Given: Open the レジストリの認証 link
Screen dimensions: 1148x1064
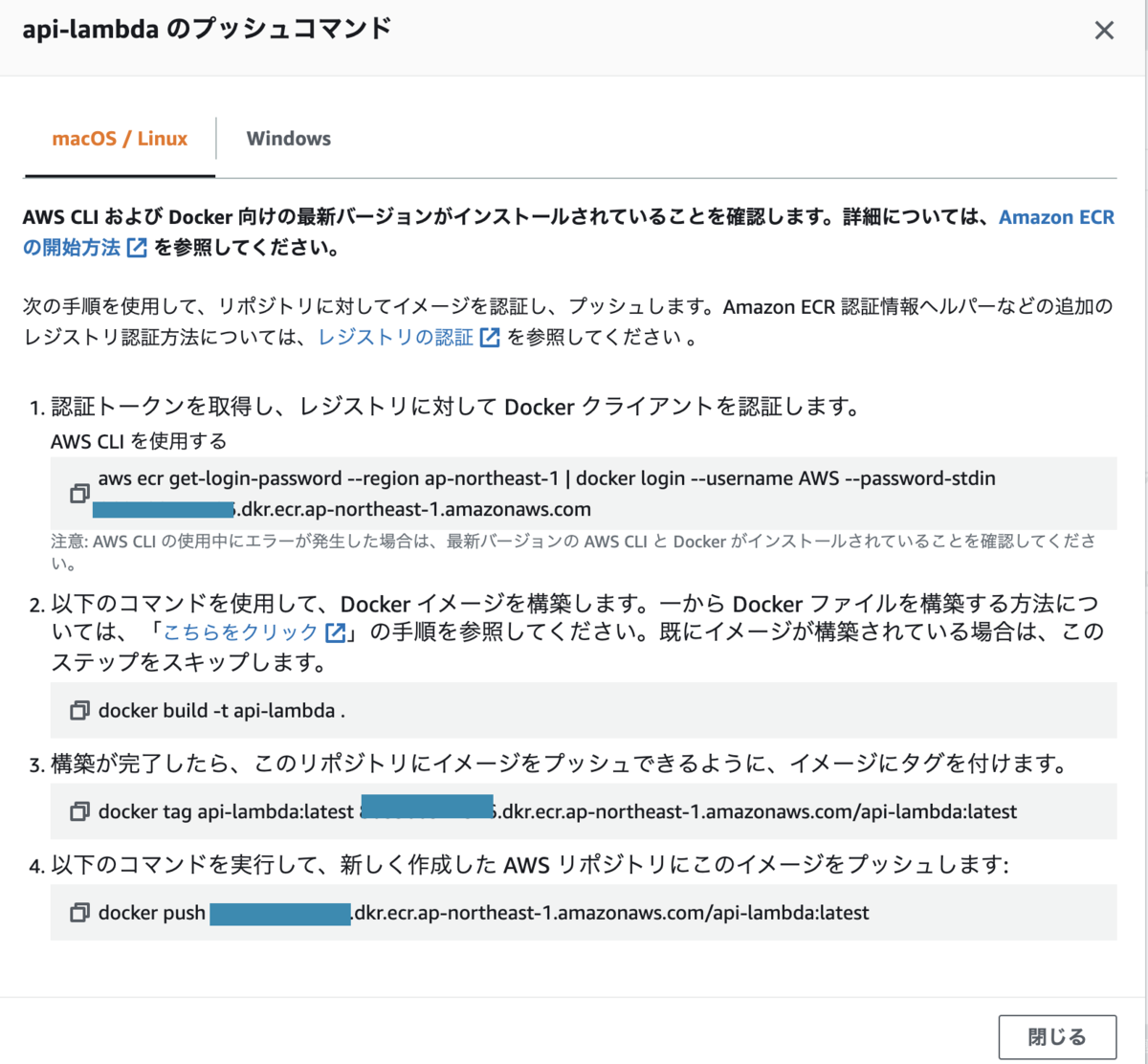Looking at the screenshot, I should (x=408, y=337).
